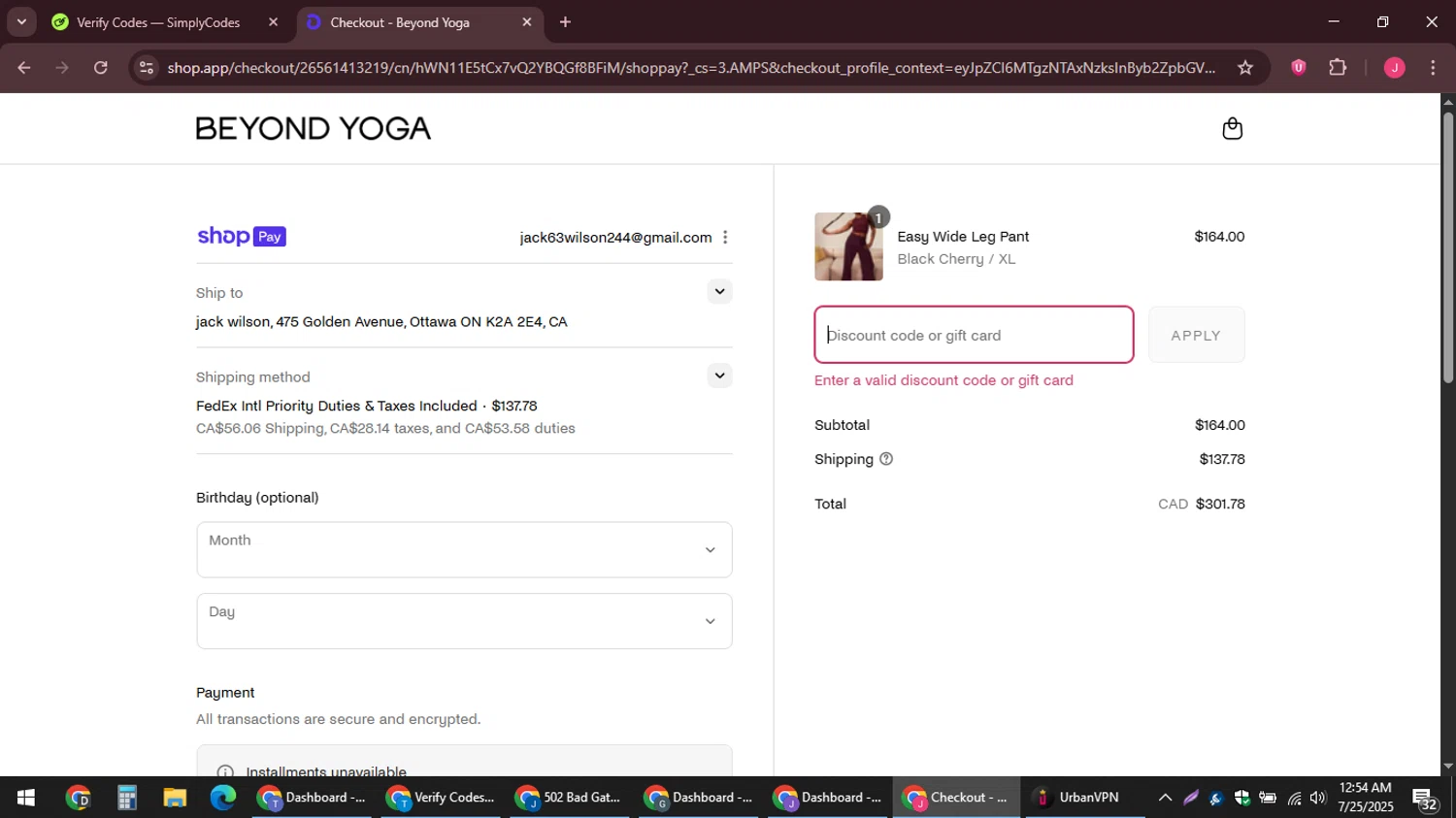Viewport: 1456px width, 818px height.
Task: Click the Subtotal value $164.00
Action: 1220,425
